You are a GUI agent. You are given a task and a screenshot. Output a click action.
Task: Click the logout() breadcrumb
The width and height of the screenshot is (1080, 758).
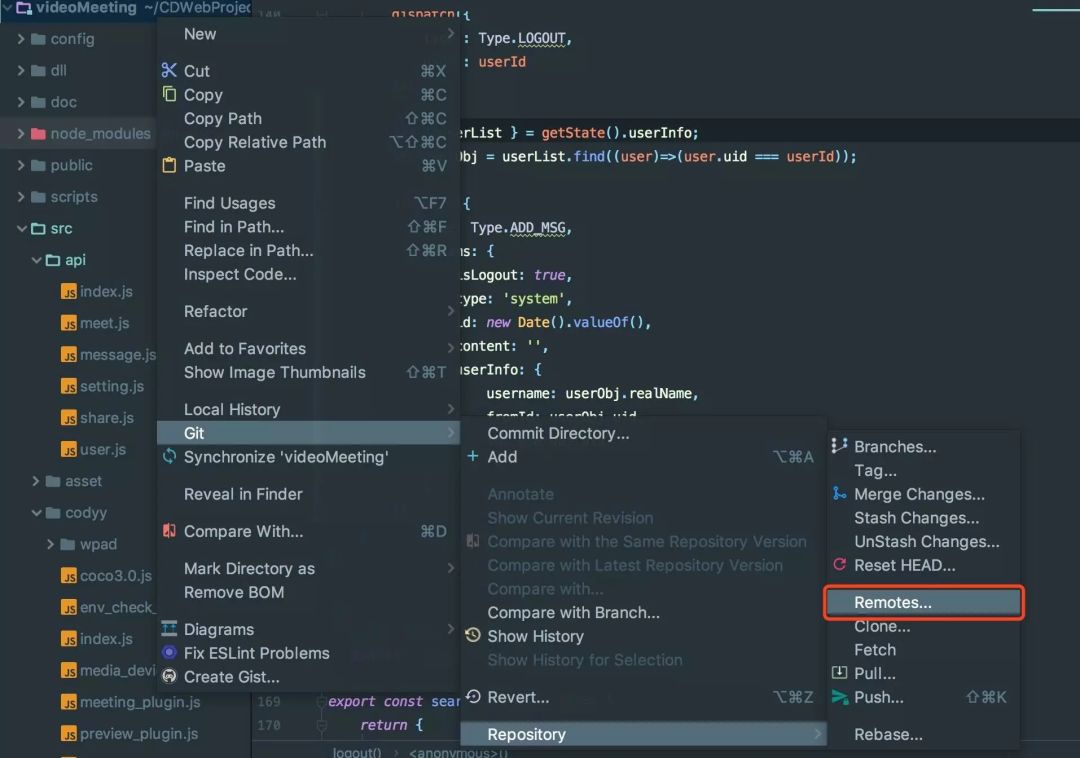click(x=357, y=752)
